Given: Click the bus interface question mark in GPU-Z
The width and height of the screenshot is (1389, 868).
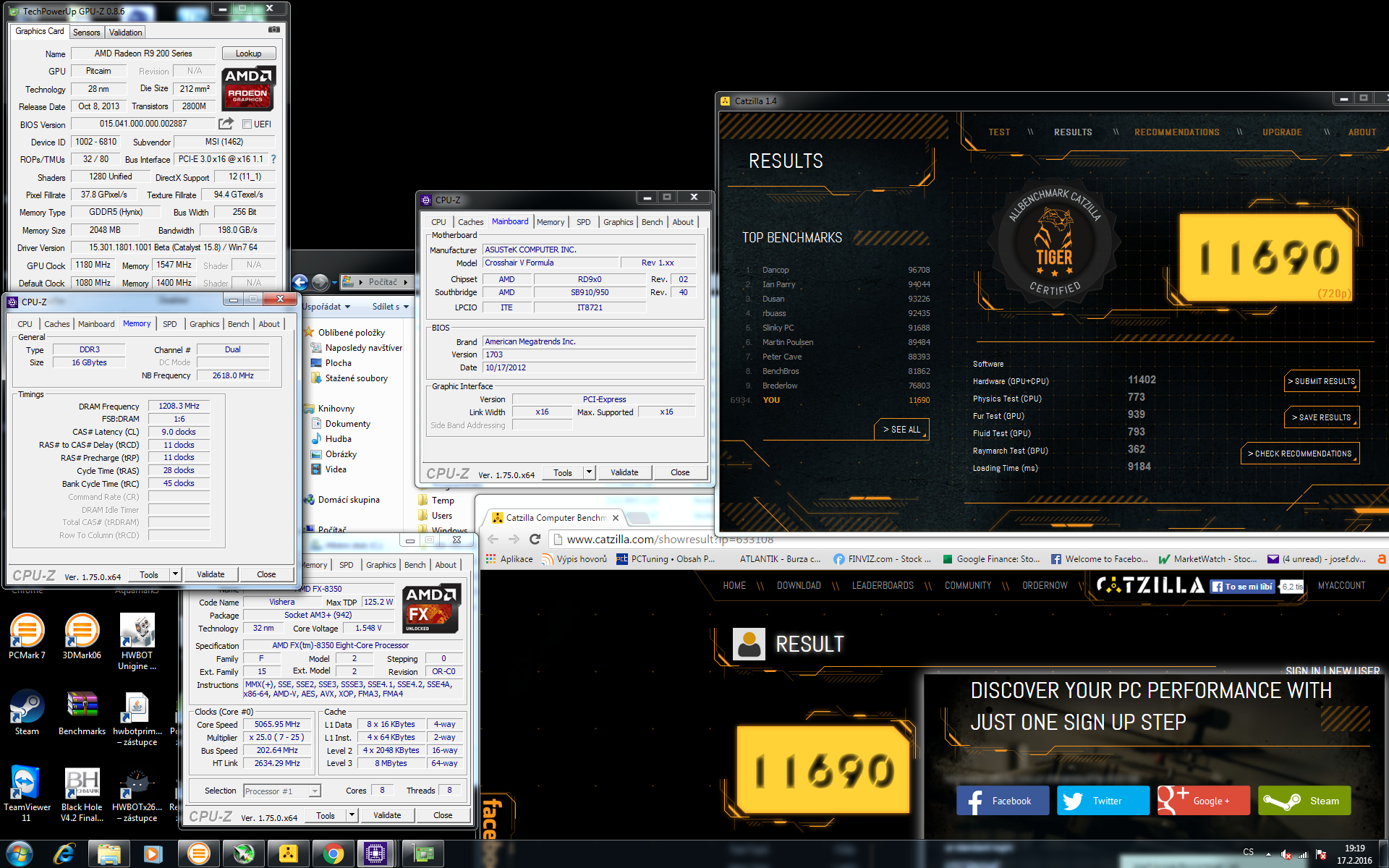Looking at the screenshot, I should click(273, 159).
